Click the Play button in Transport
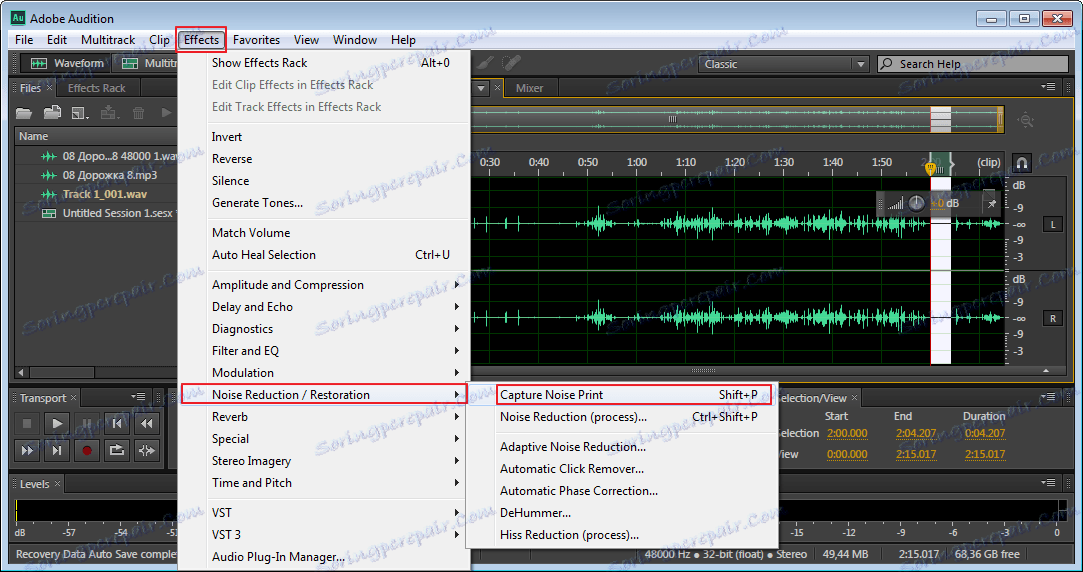 (x=57, y=423)
